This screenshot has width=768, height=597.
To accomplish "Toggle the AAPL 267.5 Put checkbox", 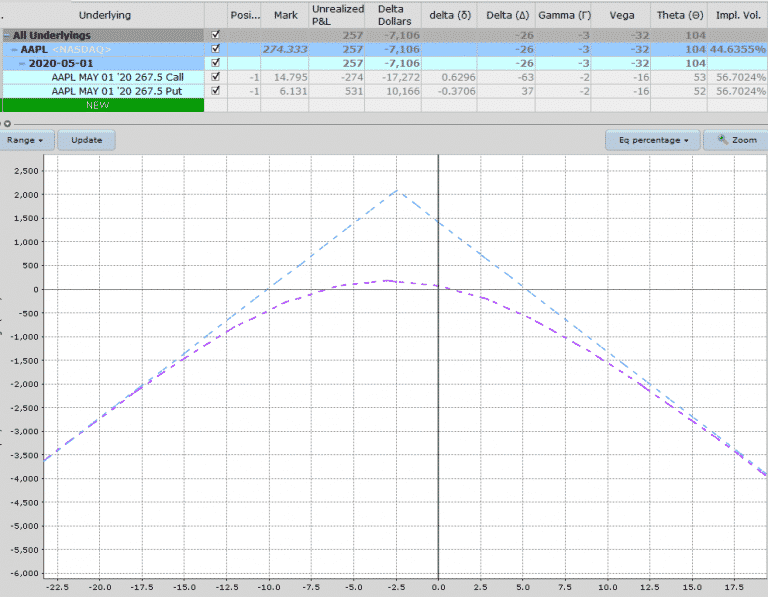I will coord(216,91).
